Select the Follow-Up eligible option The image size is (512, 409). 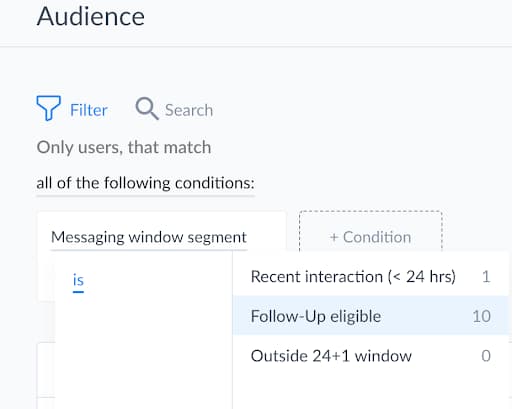[371, 316]
